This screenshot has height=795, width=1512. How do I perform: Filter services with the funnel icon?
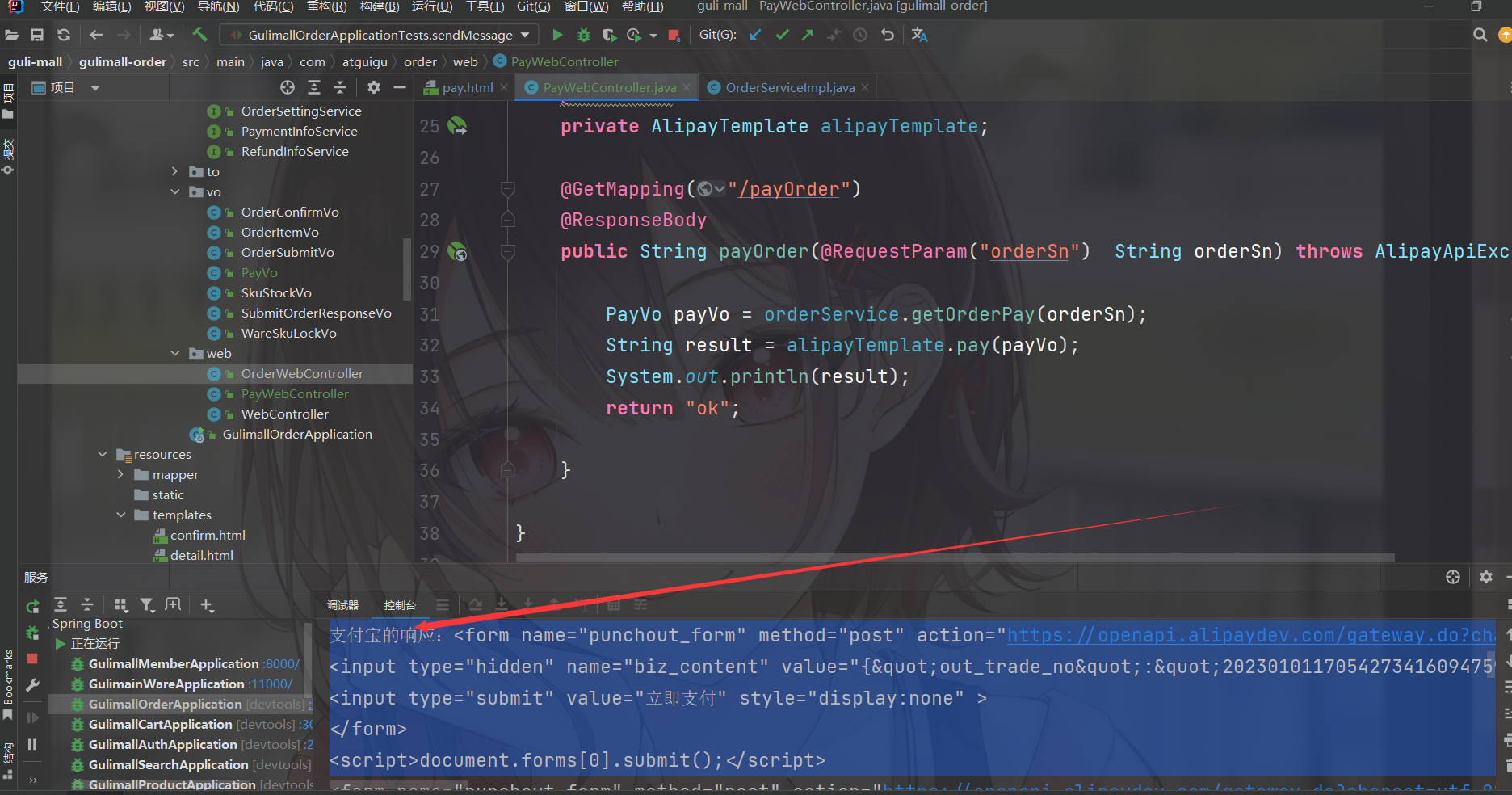(x=147, y=605)
